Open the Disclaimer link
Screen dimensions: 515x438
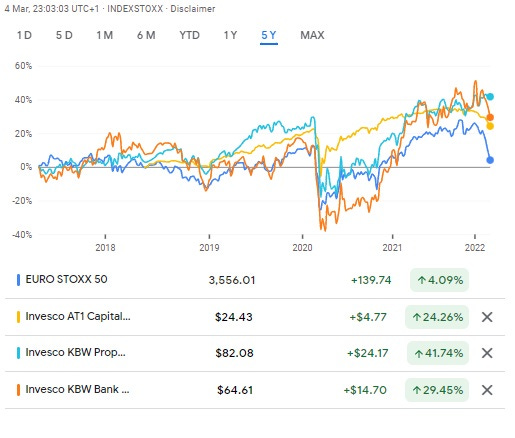[x=192, y=9]
